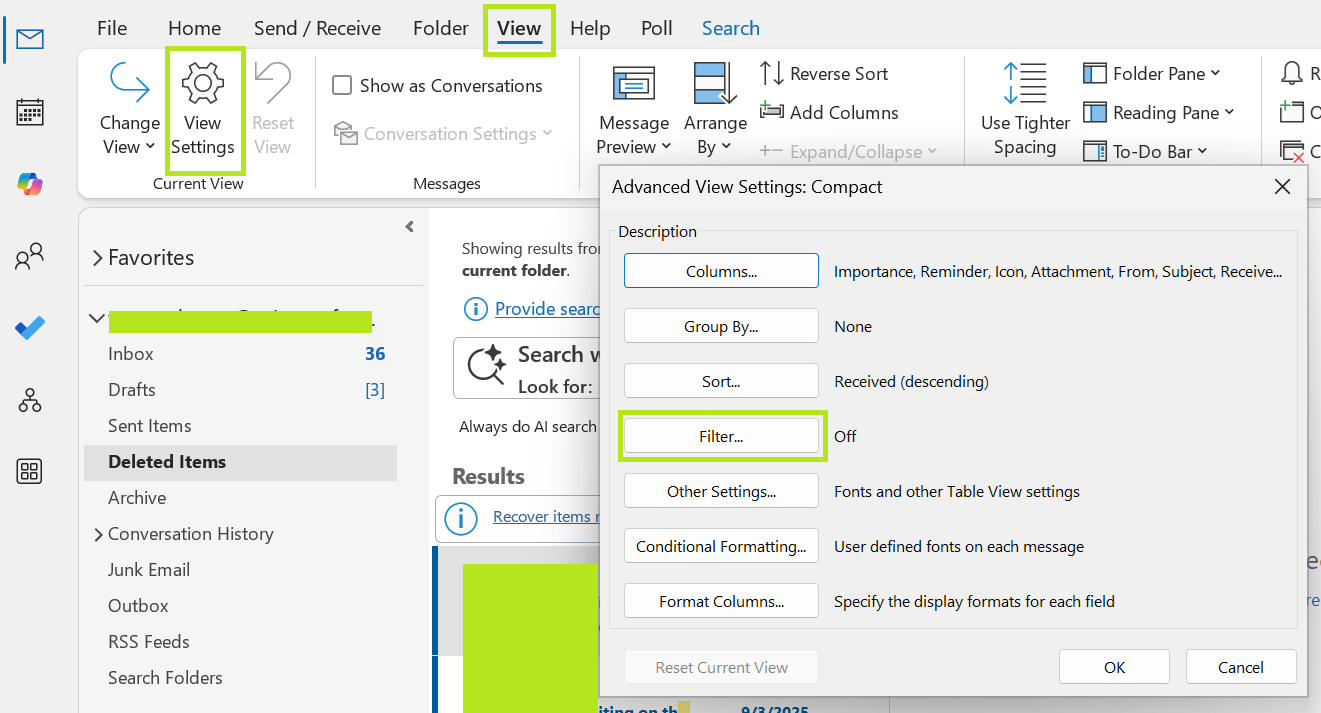Open Conditional Formatting... button
Image resolution: width=1321 pixels, height=713 pixels.
point(721,546)
